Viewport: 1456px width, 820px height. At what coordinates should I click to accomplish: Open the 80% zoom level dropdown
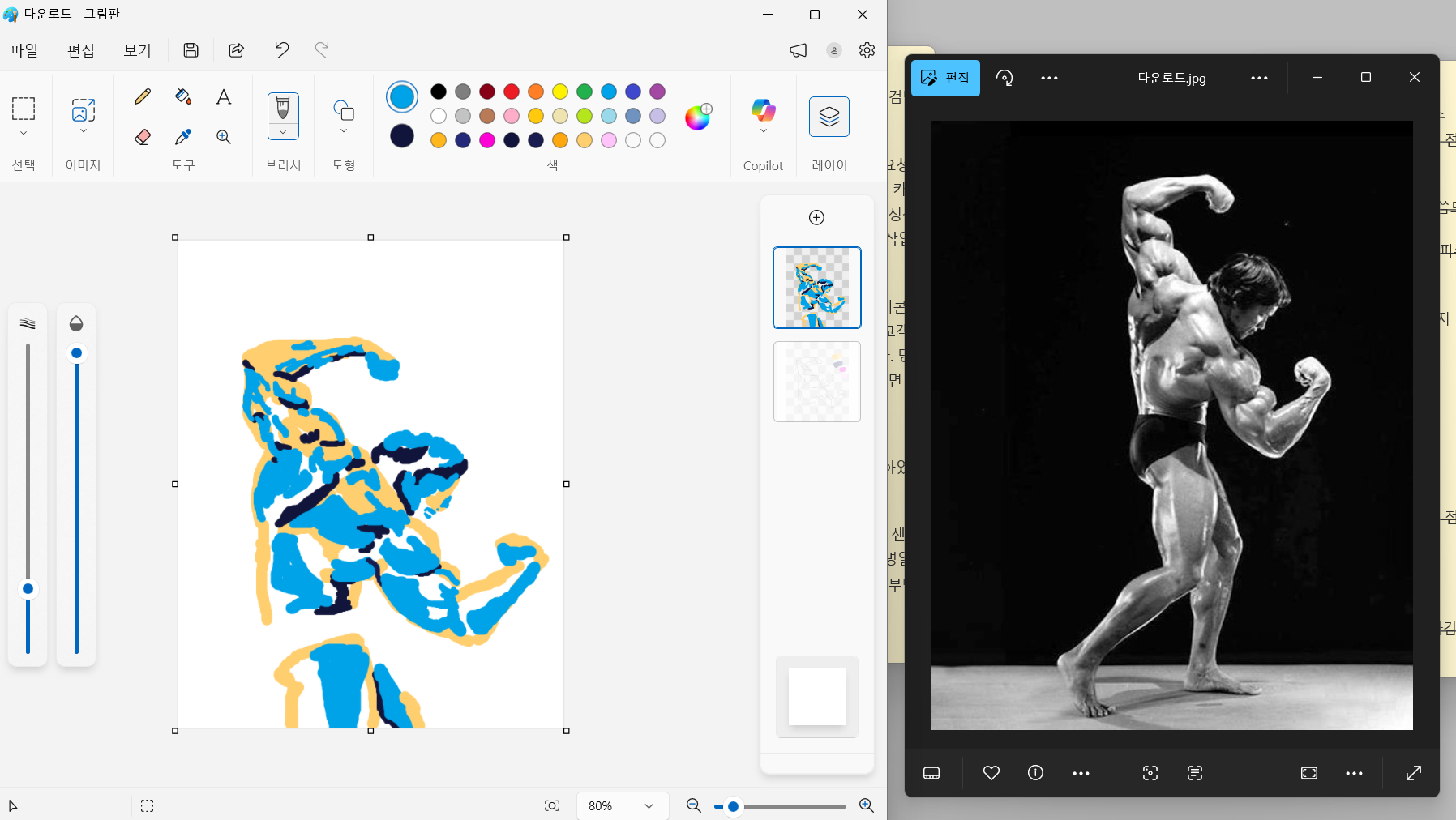point(622,805)
